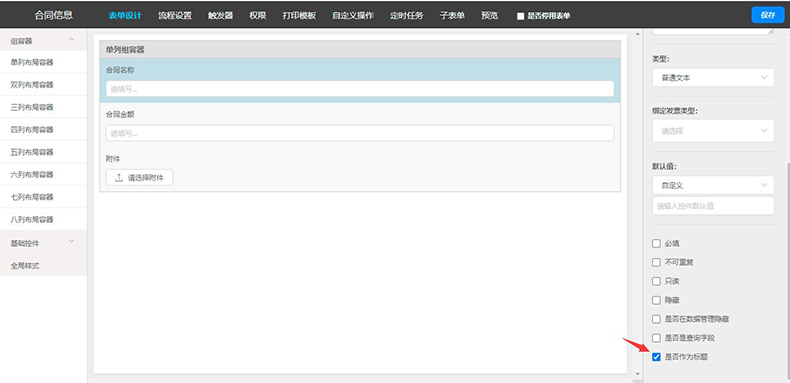The width and height of the screenshot is (790, 383).
Task: Click the 请选择附件 upload button
Action: click(x=139, y=177)
